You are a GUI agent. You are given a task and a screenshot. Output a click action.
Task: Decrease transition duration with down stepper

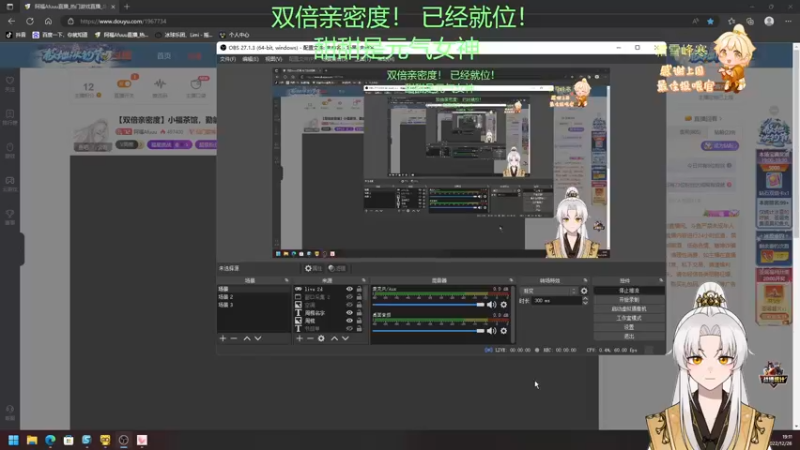585,303
